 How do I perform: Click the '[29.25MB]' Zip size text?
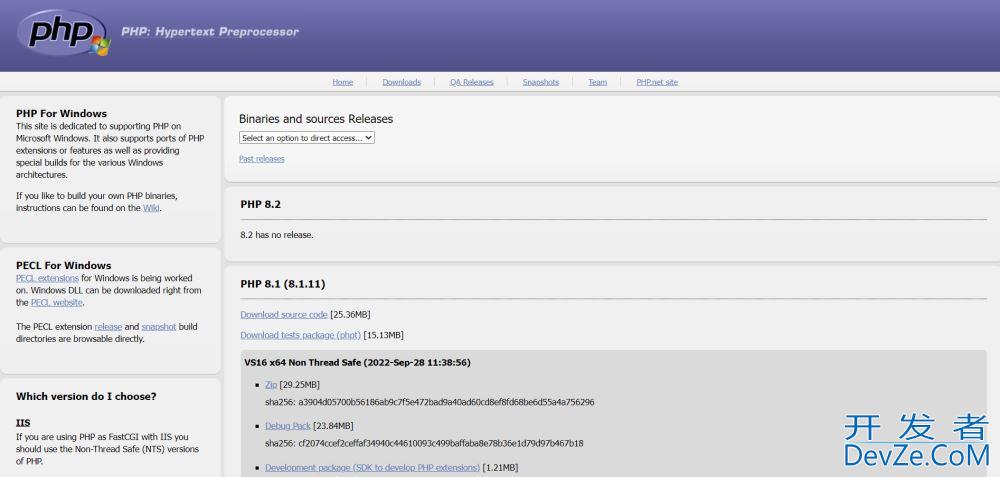300,385
